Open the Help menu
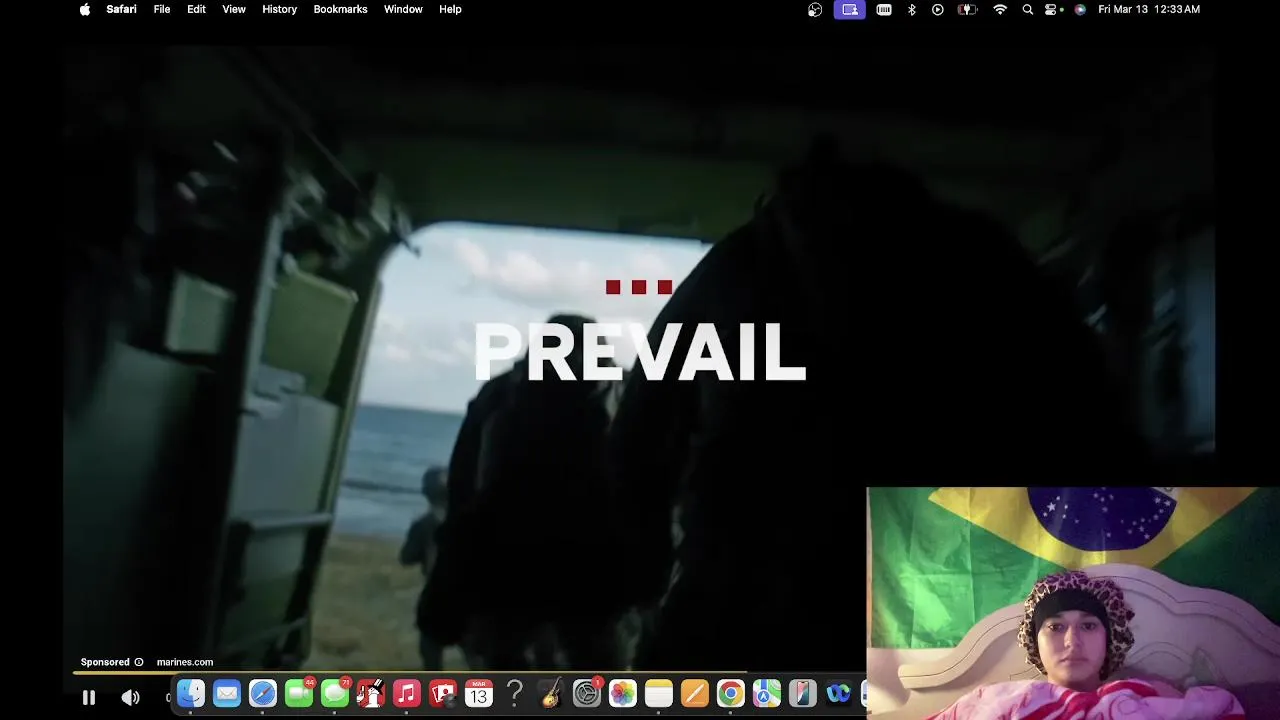The width and height of the screenshot is (1280, 720). 450,9
